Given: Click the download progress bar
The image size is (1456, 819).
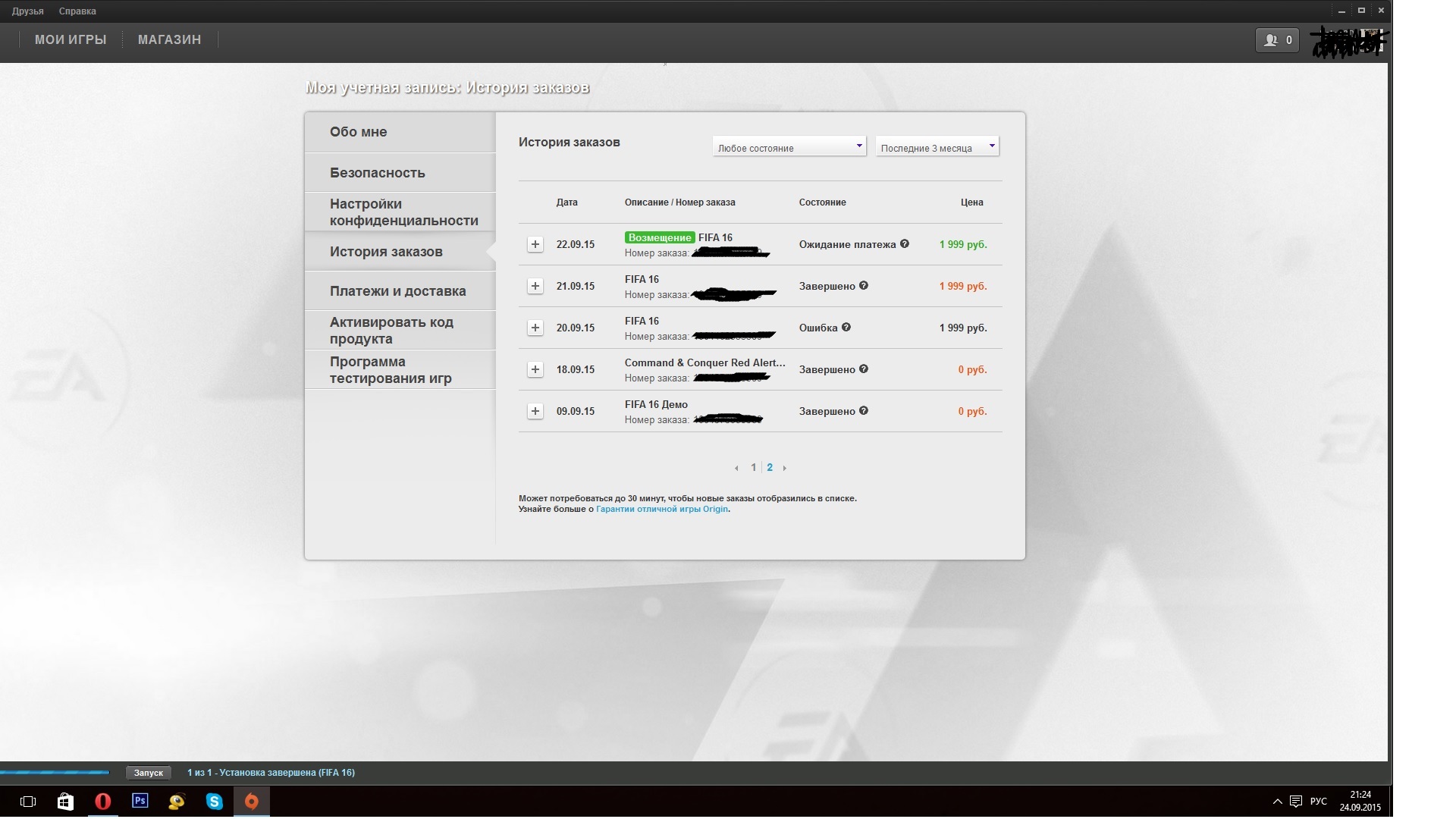Looking at the screenshot, I should point(55,773).
